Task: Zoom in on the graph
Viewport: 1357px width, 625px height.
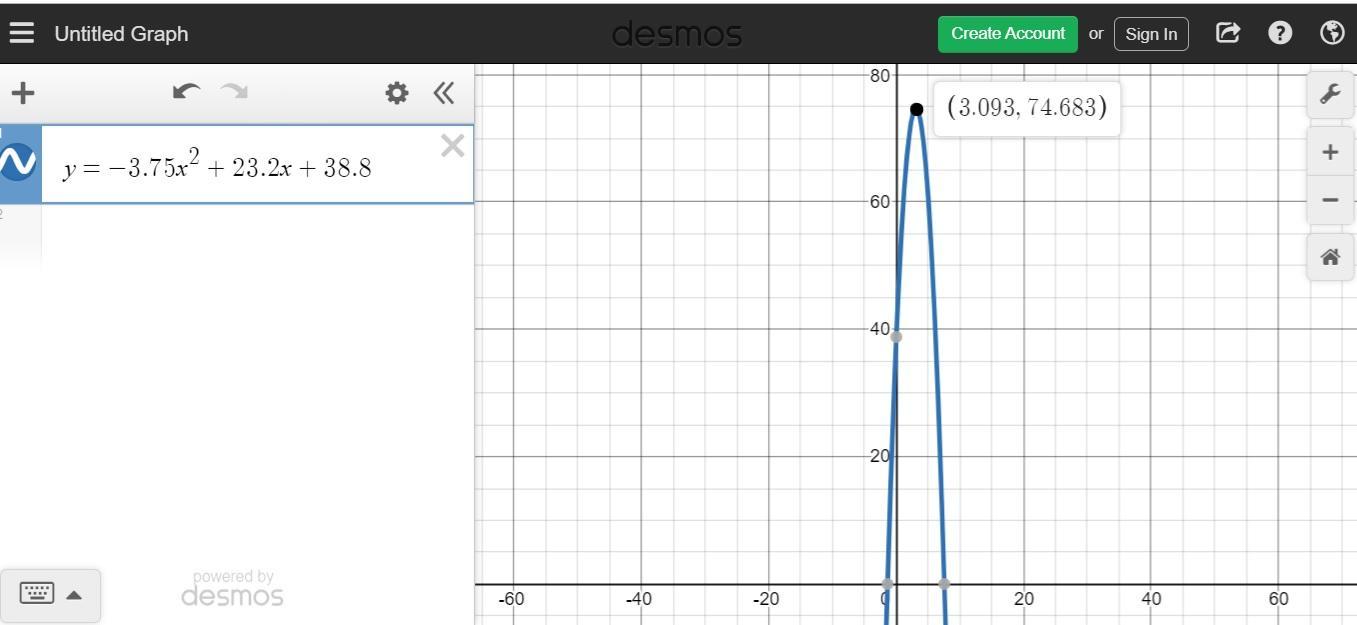Action: pyautogui.click(x=1330, y=152)
